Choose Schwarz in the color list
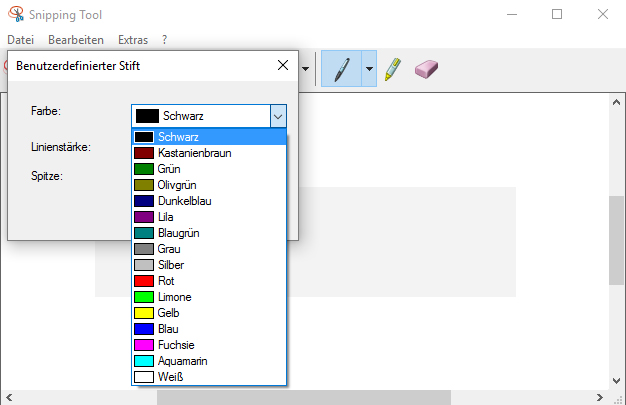 (x=209, y=137)
